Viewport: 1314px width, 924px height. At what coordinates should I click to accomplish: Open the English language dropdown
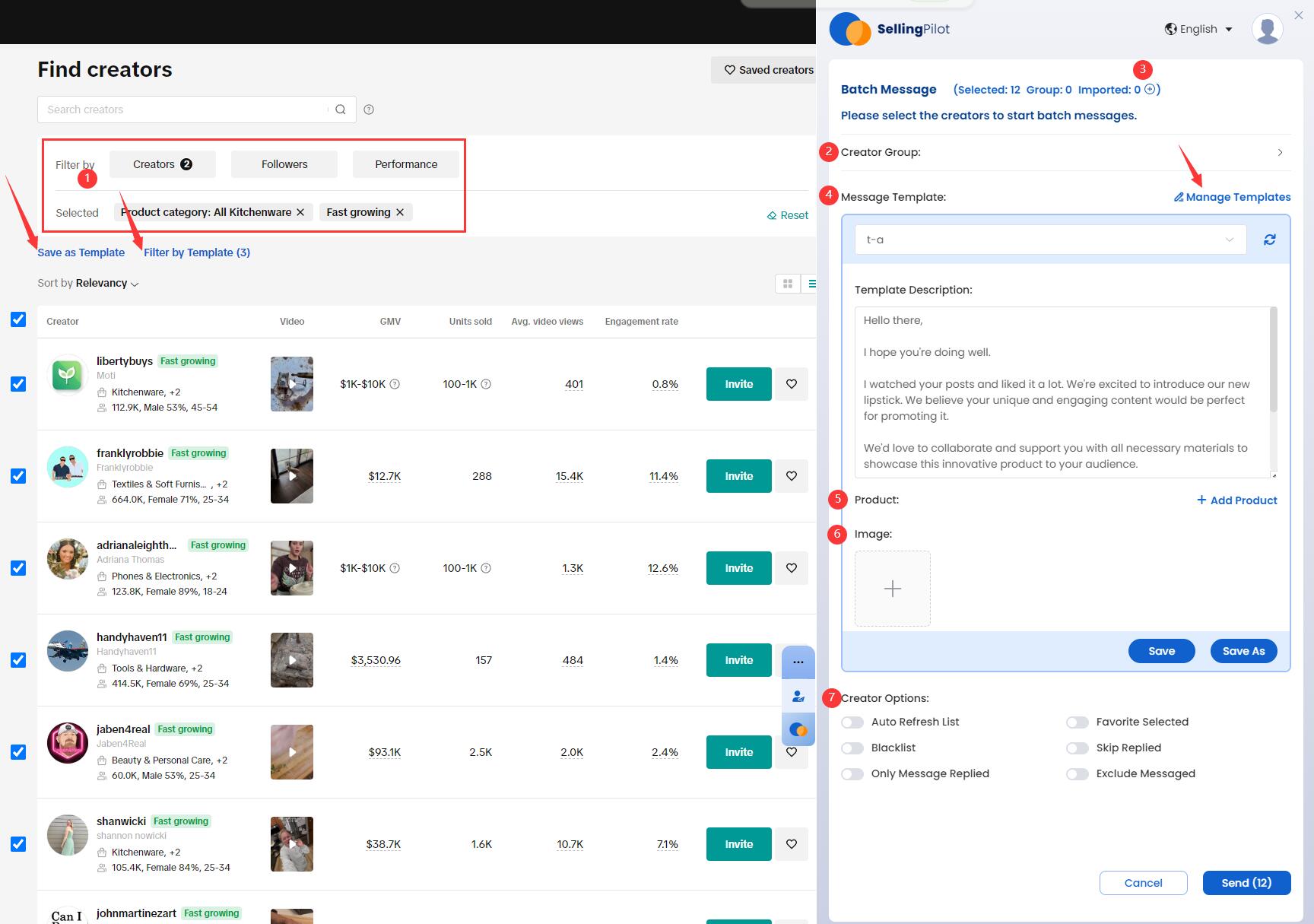(x=1198, y=29)
